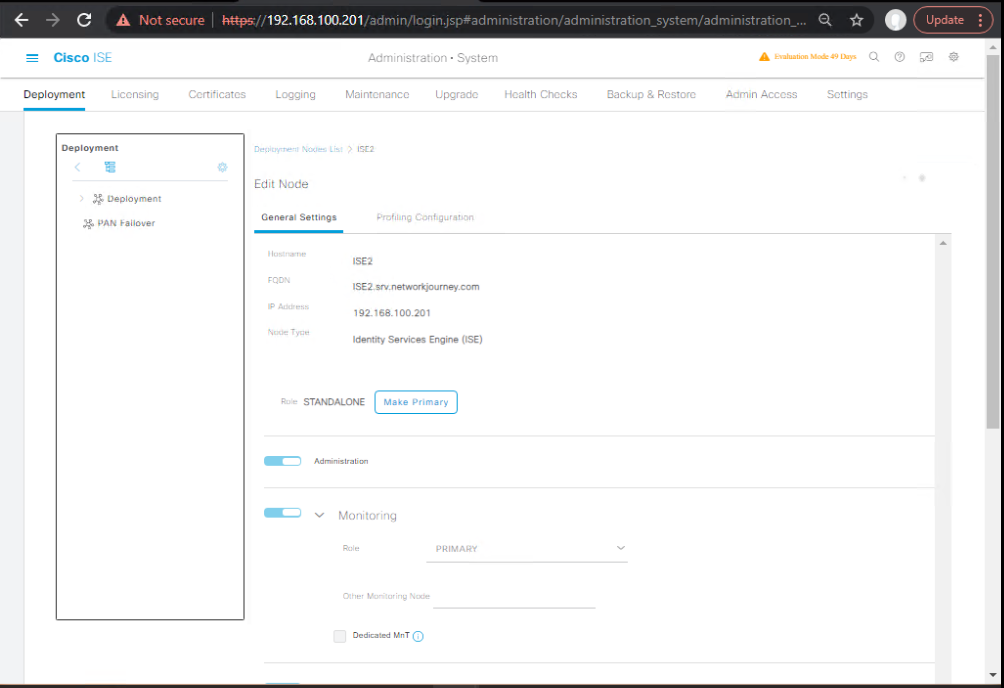Image resolution: width=1004 pixels, height=688 pixels.
Task: Collapse the Monitoring section chevron
Action: tap(320, 515)
